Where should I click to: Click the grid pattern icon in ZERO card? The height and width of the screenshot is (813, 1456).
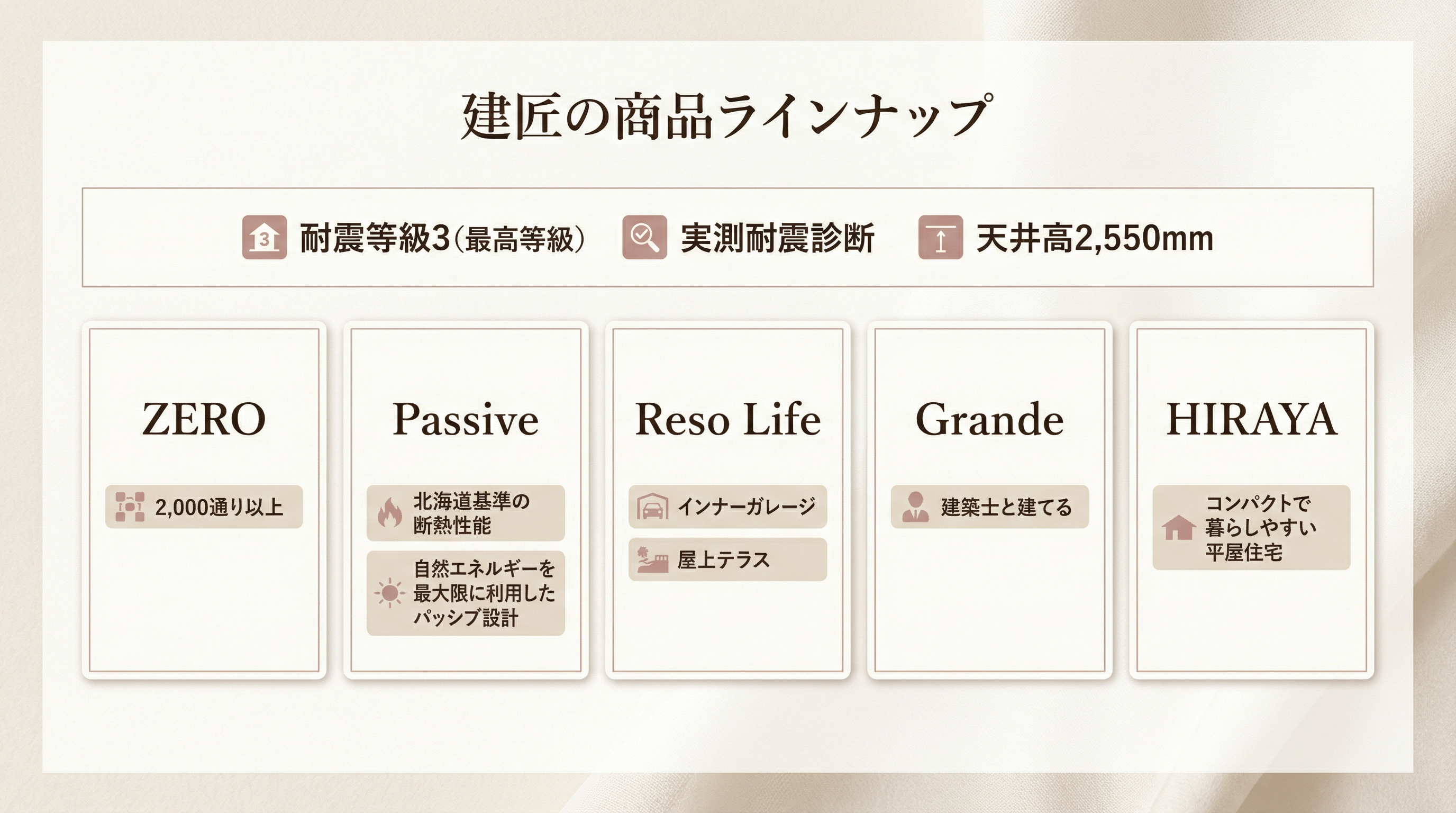coord(130,507)
